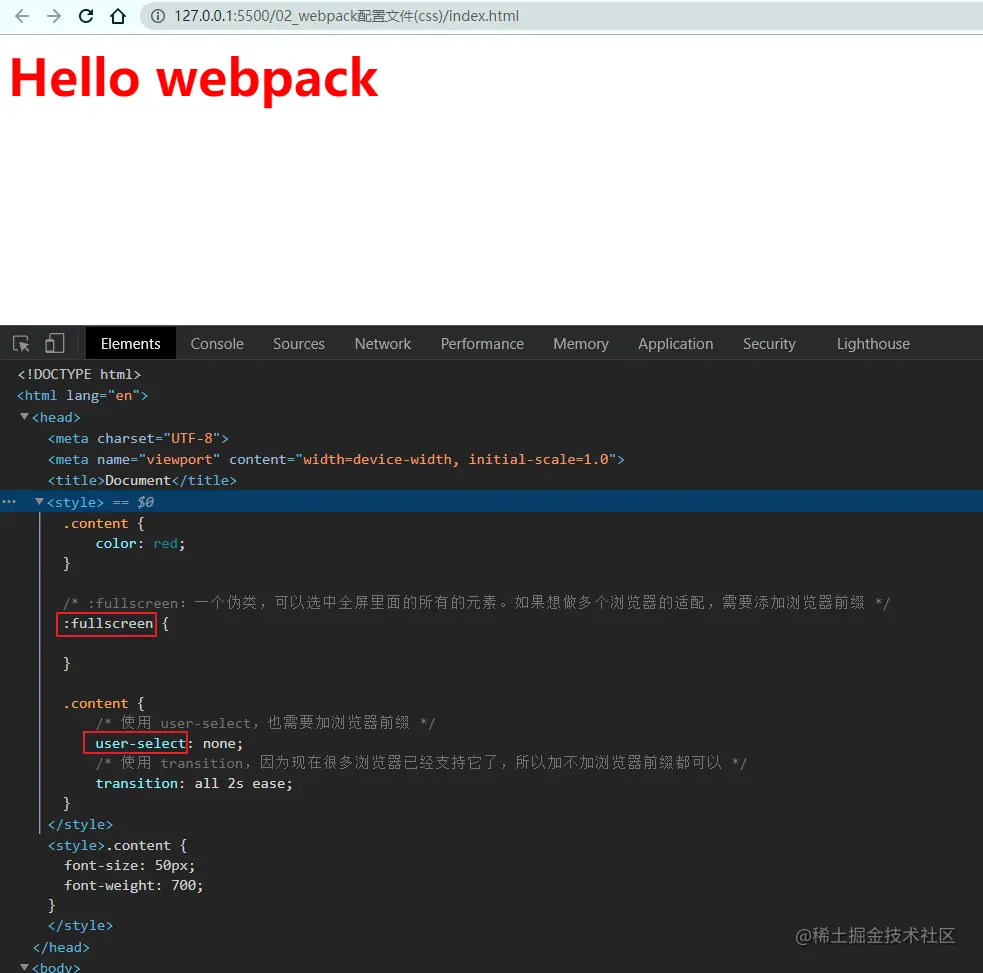The height and width of the screenshot is (973, 983).
Task: Select the DOCTYPE html line
Action: [79, 374]
